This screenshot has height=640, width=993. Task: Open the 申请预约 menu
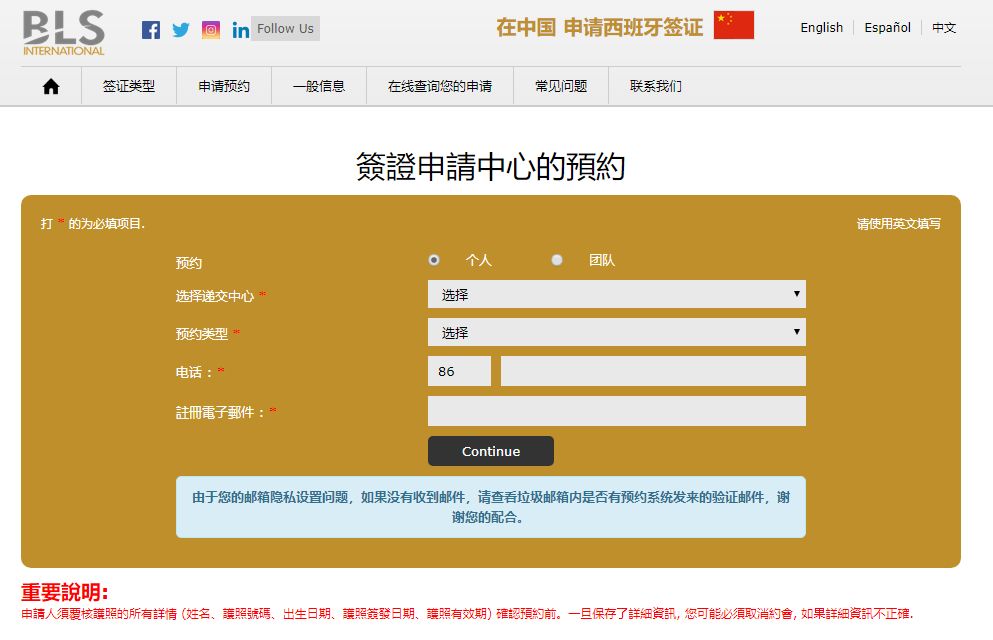tap(224, 87)
